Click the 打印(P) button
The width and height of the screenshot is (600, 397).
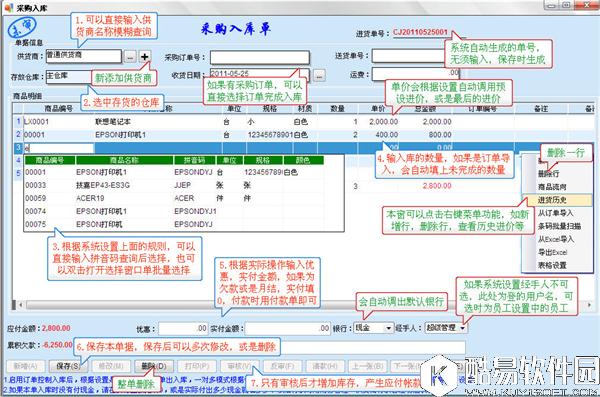coord(197,366)
